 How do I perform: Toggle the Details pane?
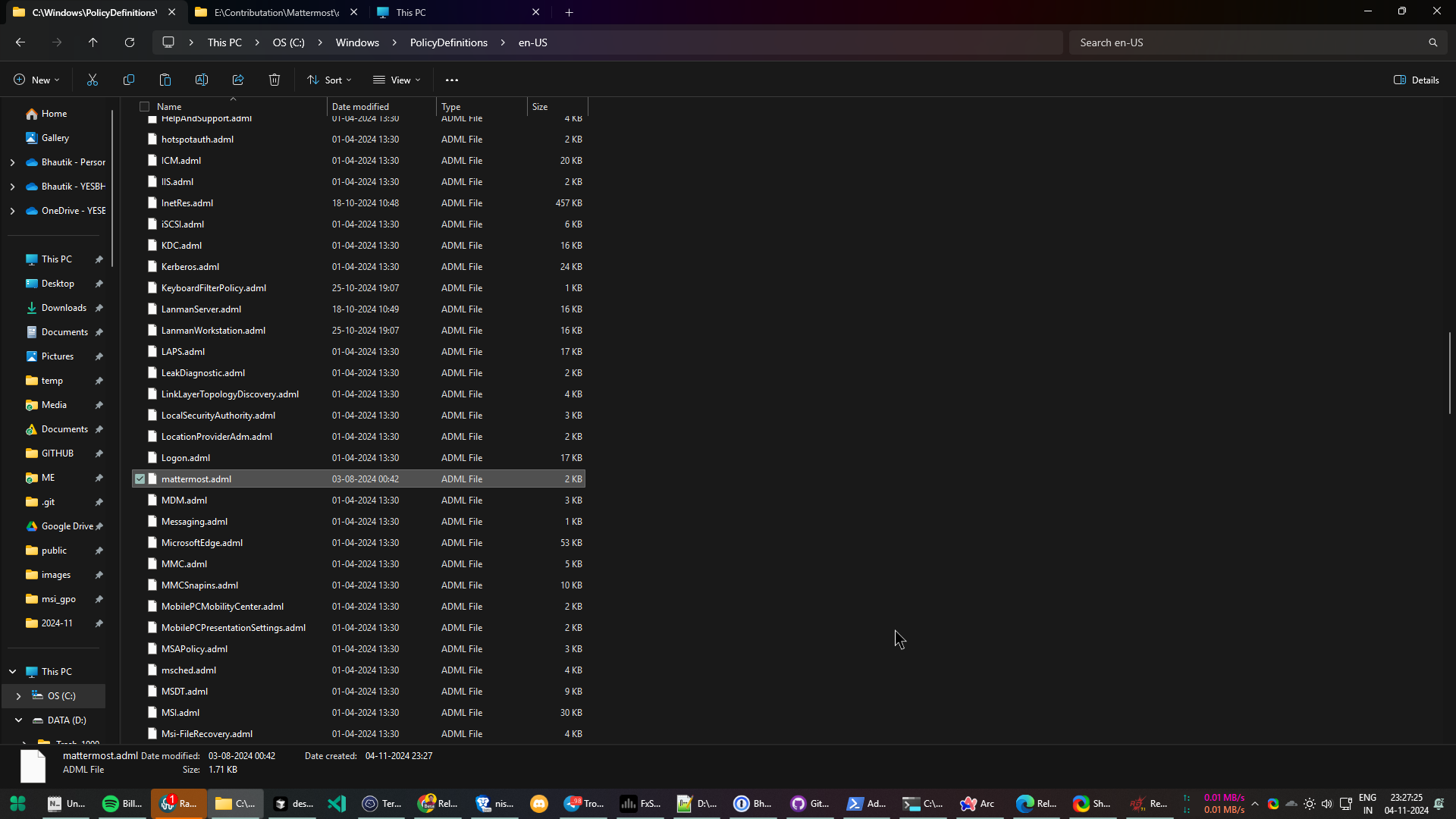click(1415, 80)
